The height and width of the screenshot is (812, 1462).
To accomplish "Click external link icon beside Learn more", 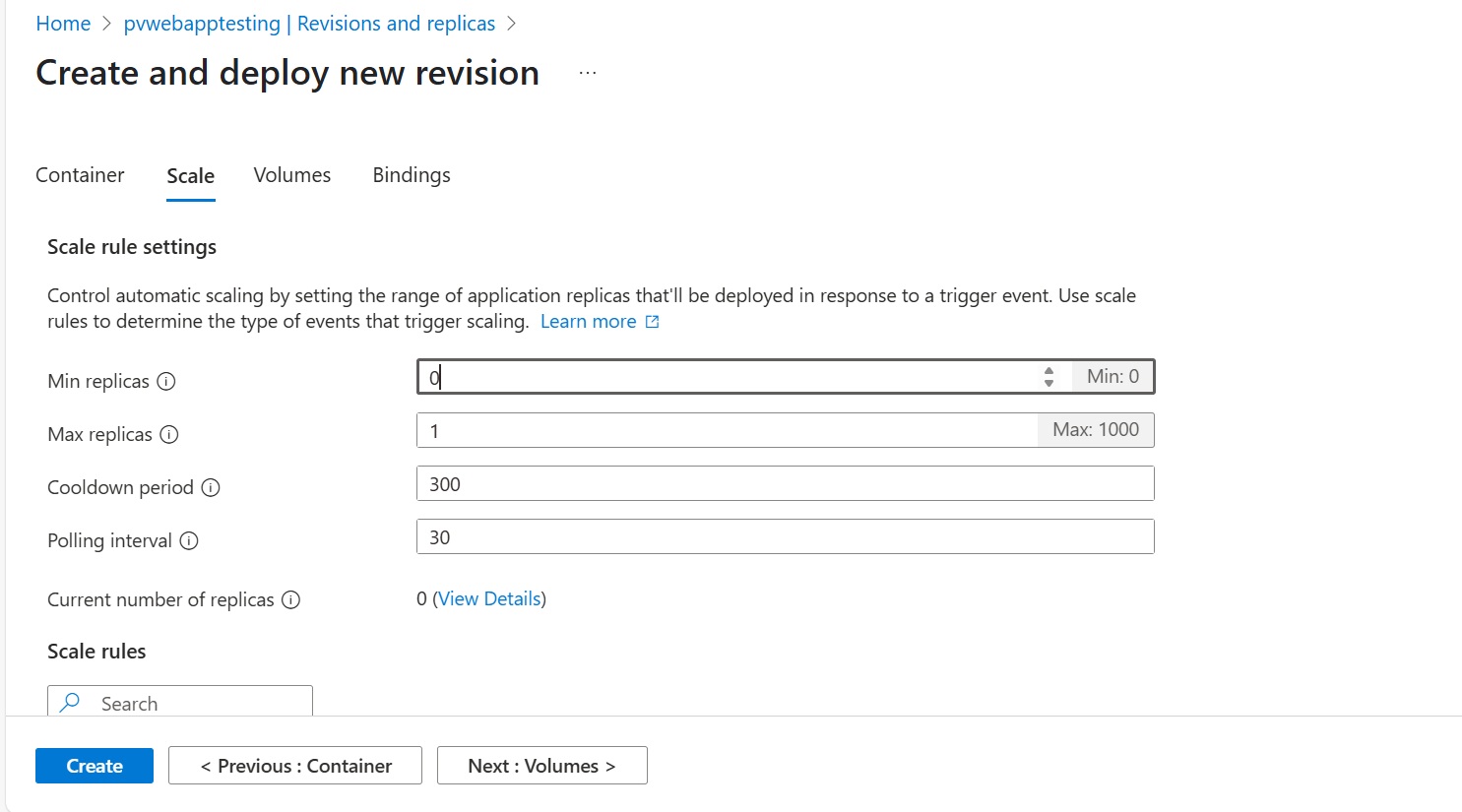I will (x=652, y=323).
